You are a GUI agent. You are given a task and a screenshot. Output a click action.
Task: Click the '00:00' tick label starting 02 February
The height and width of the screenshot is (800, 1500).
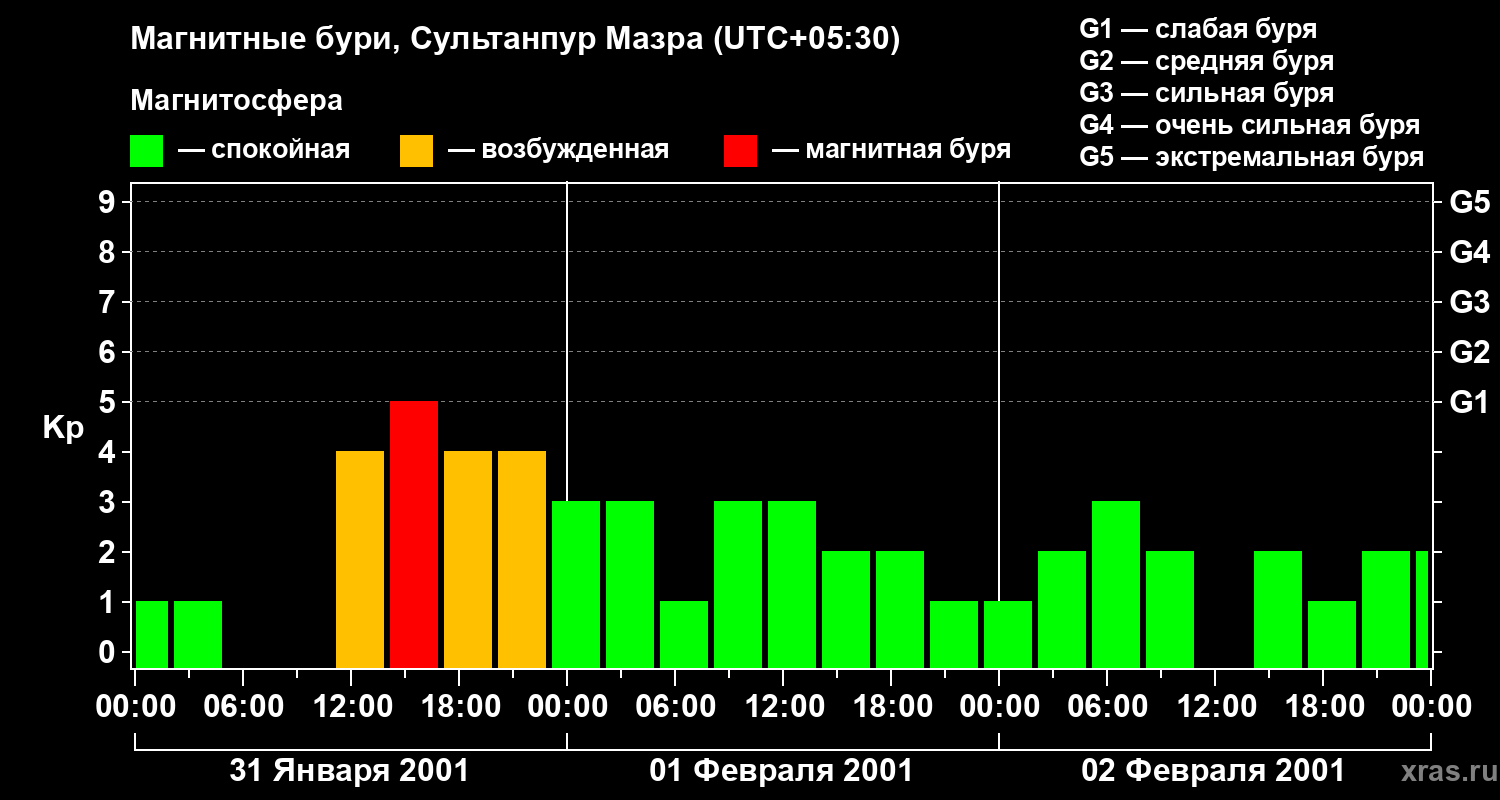point(999,707)
